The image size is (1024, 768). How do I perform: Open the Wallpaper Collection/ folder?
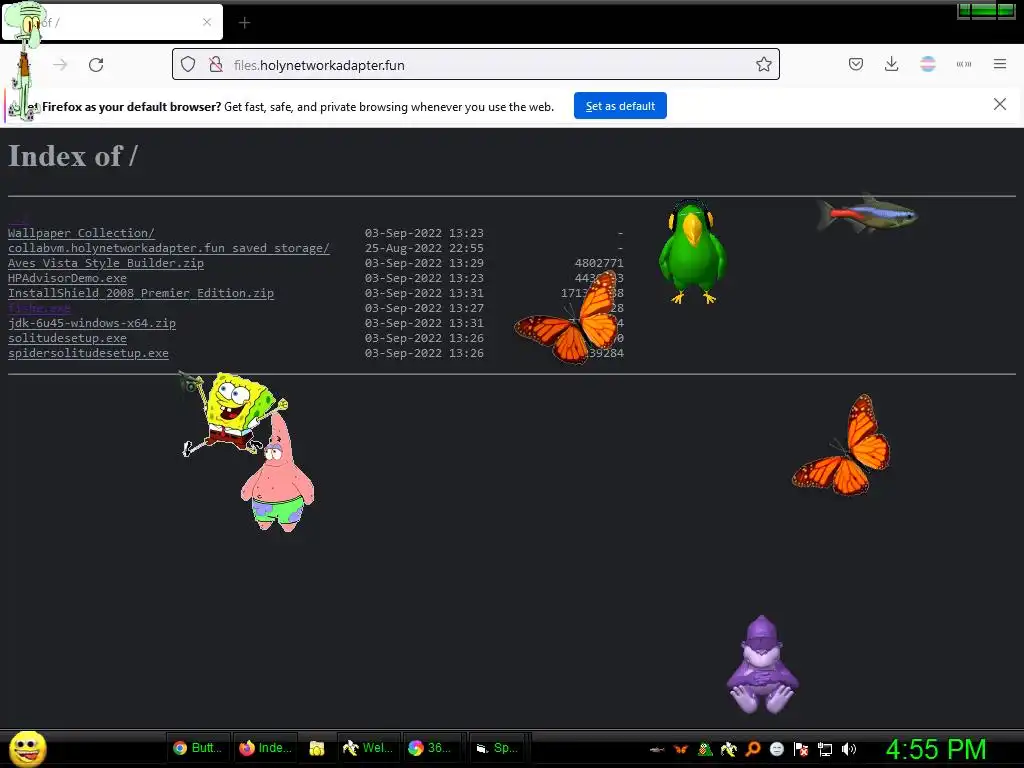pos(81,233)
